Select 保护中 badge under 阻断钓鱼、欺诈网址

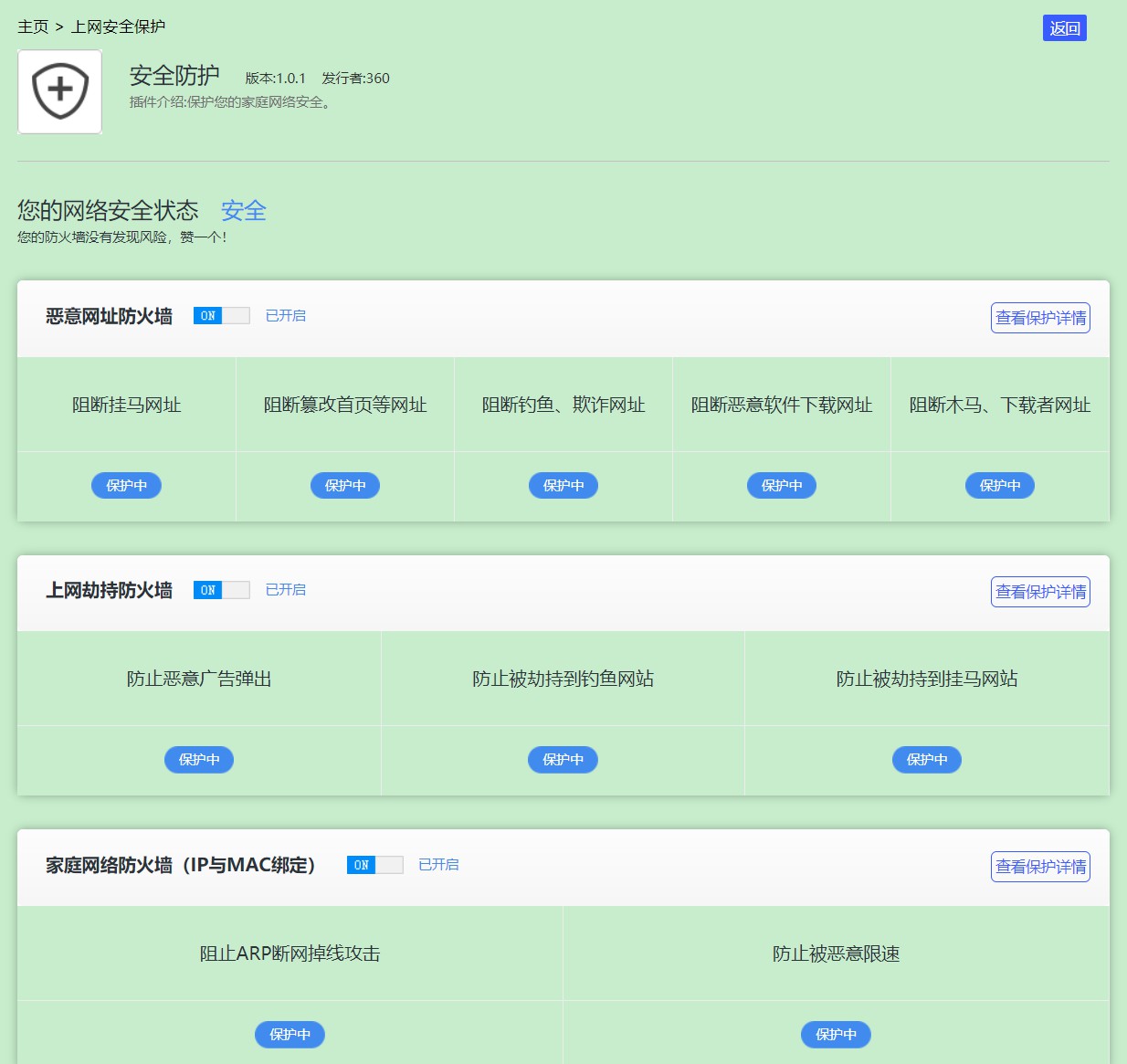(x=563, y=486)
